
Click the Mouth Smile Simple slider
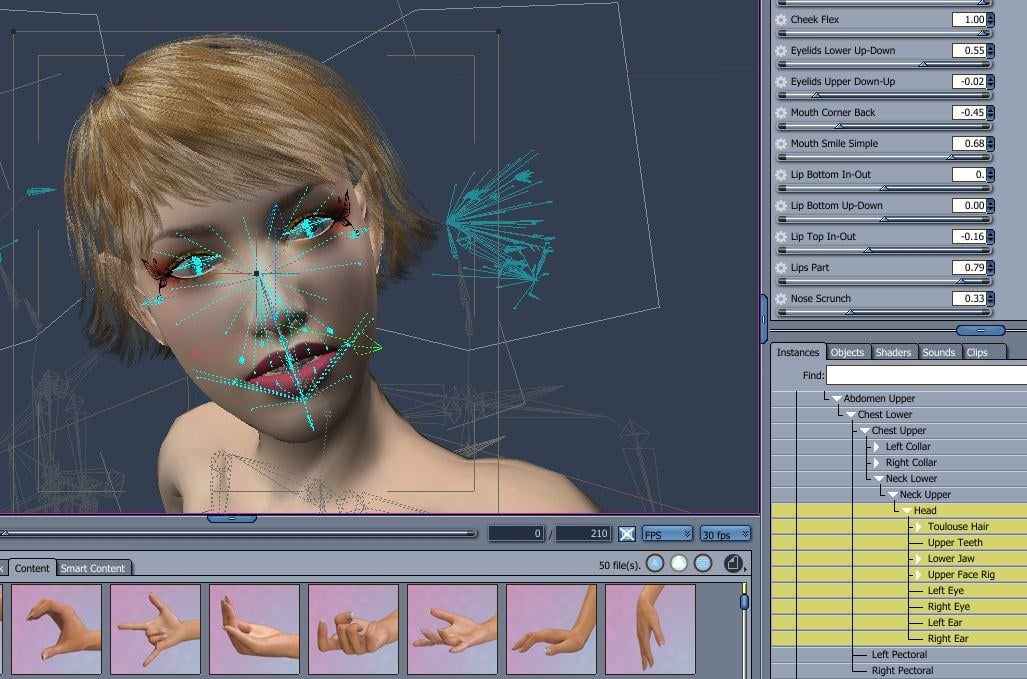(885, 157)
